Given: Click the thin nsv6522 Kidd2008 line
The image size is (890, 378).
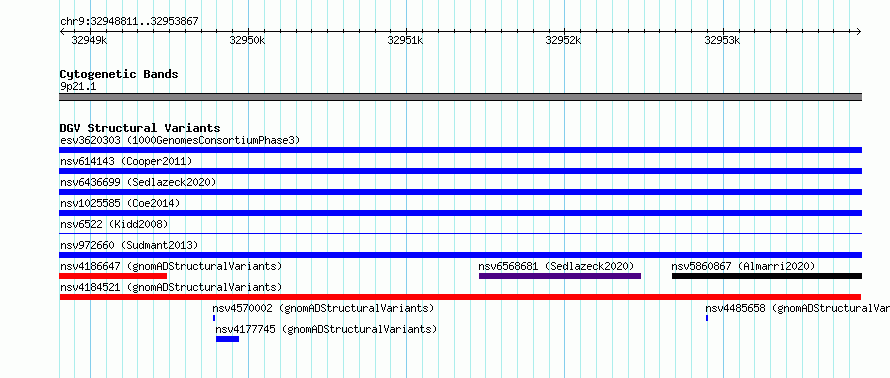Looking at the screenshot, I should coord(460,233).
